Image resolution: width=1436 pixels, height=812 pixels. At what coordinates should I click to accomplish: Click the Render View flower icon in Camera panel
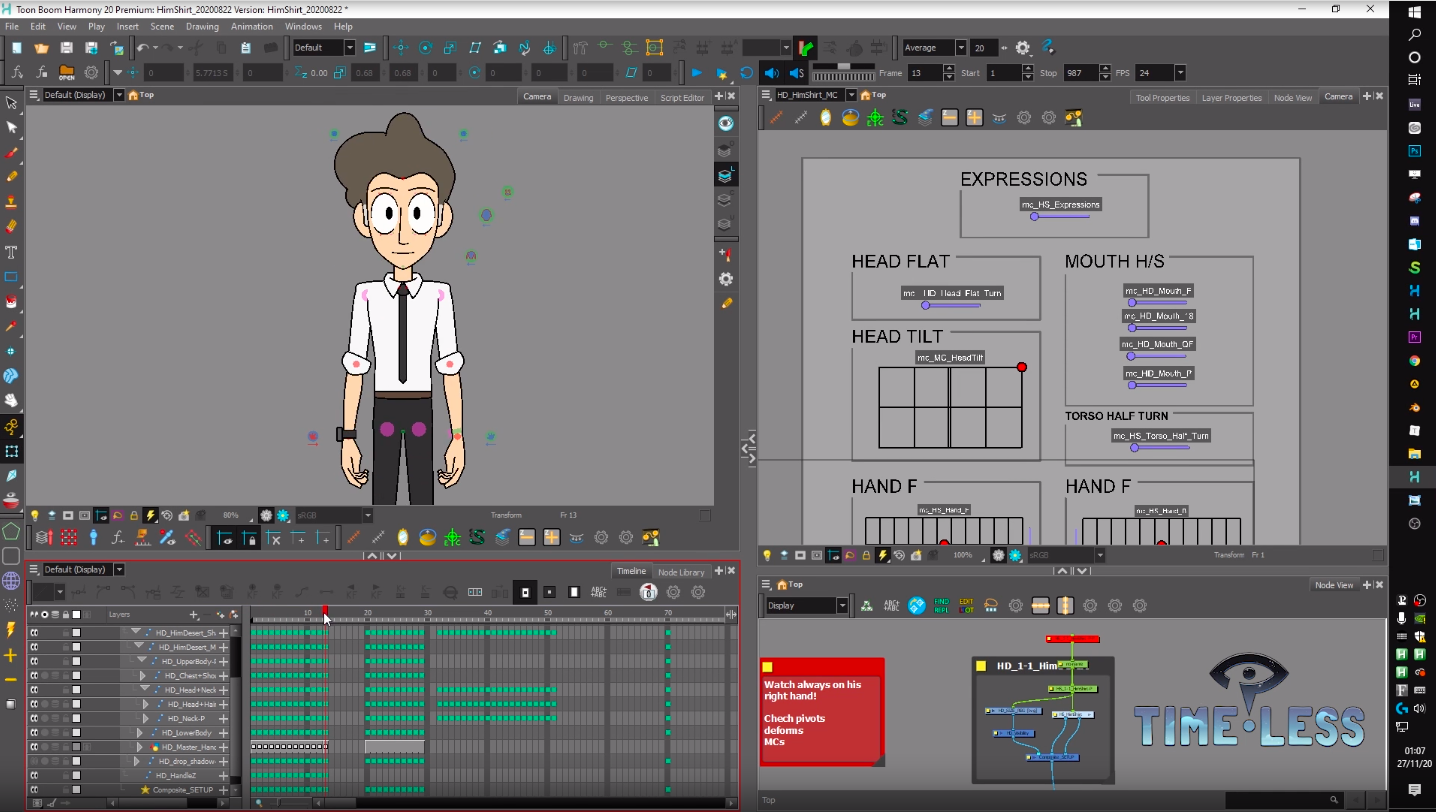[283, 515]
